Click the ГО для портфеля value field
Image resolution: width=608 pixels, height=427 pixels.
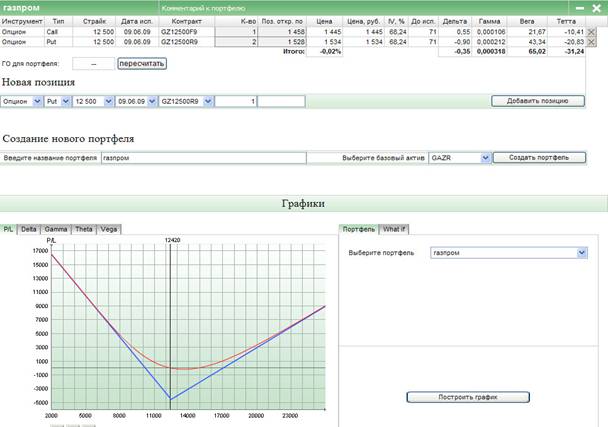click(93, 64)
